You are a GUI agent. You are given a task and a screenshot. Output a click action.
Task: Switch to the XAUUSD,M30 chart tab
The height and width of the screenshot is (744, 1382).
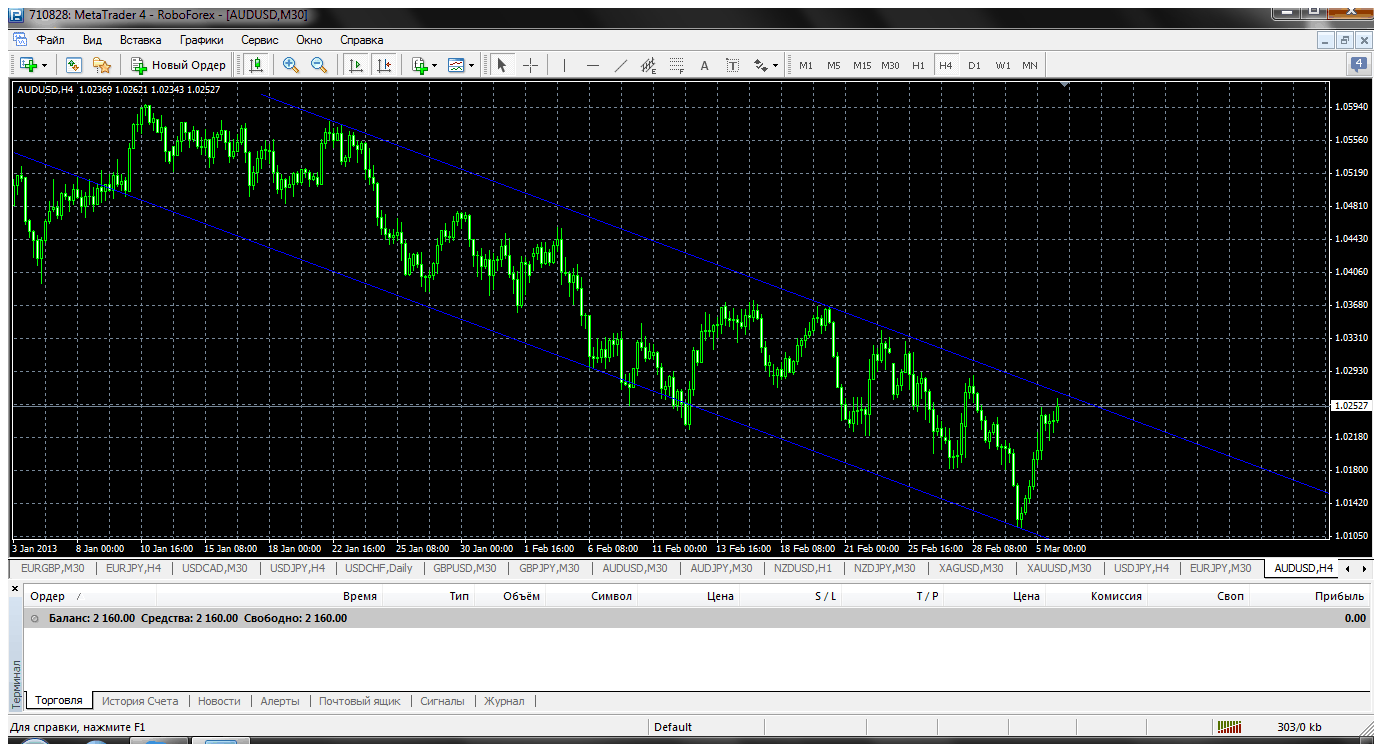coord(1060,568)
